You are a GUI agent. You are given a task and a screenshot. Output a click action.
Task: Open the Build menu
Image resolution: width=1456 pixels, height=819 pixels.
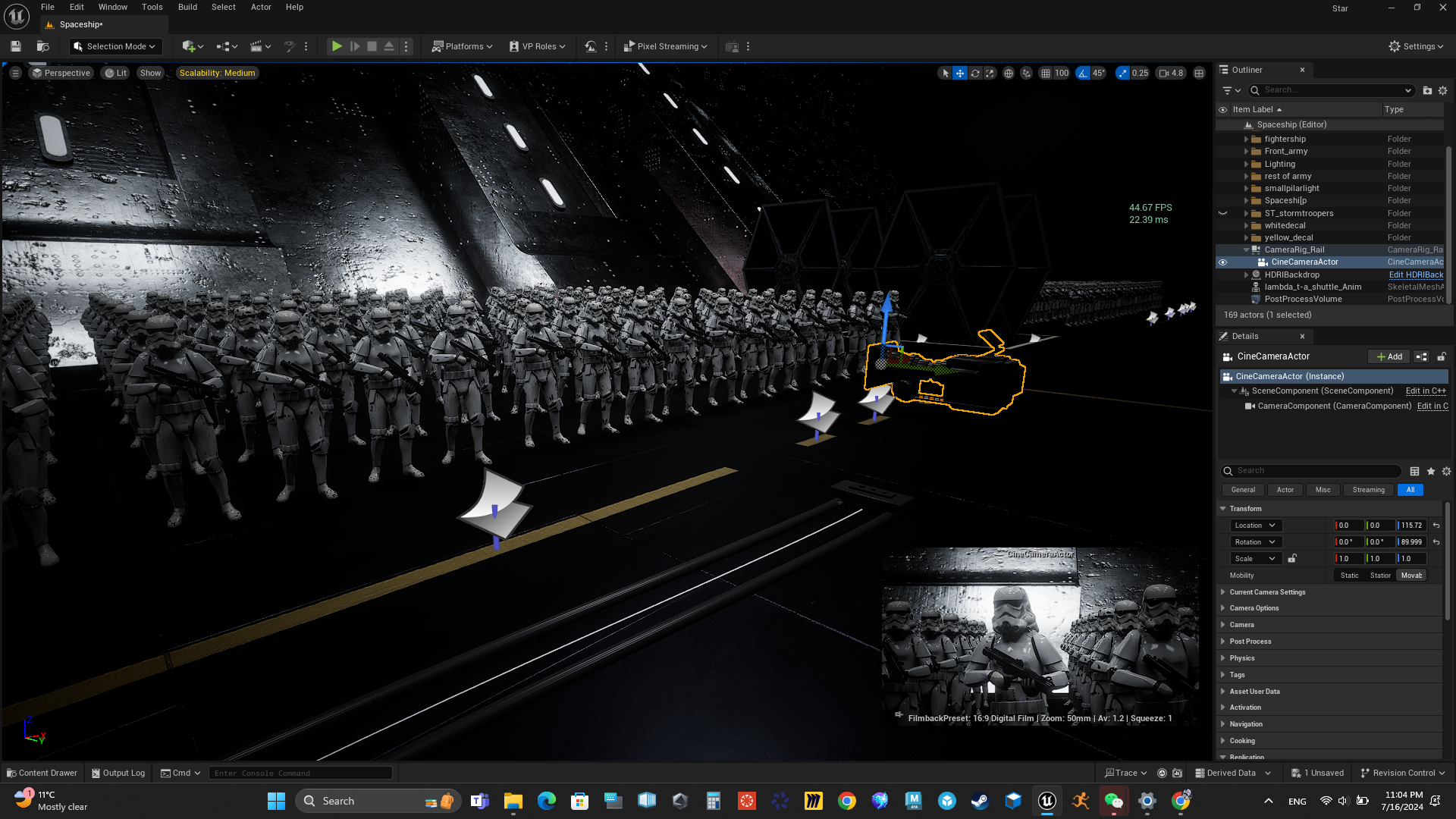click(x=187, y=7)
